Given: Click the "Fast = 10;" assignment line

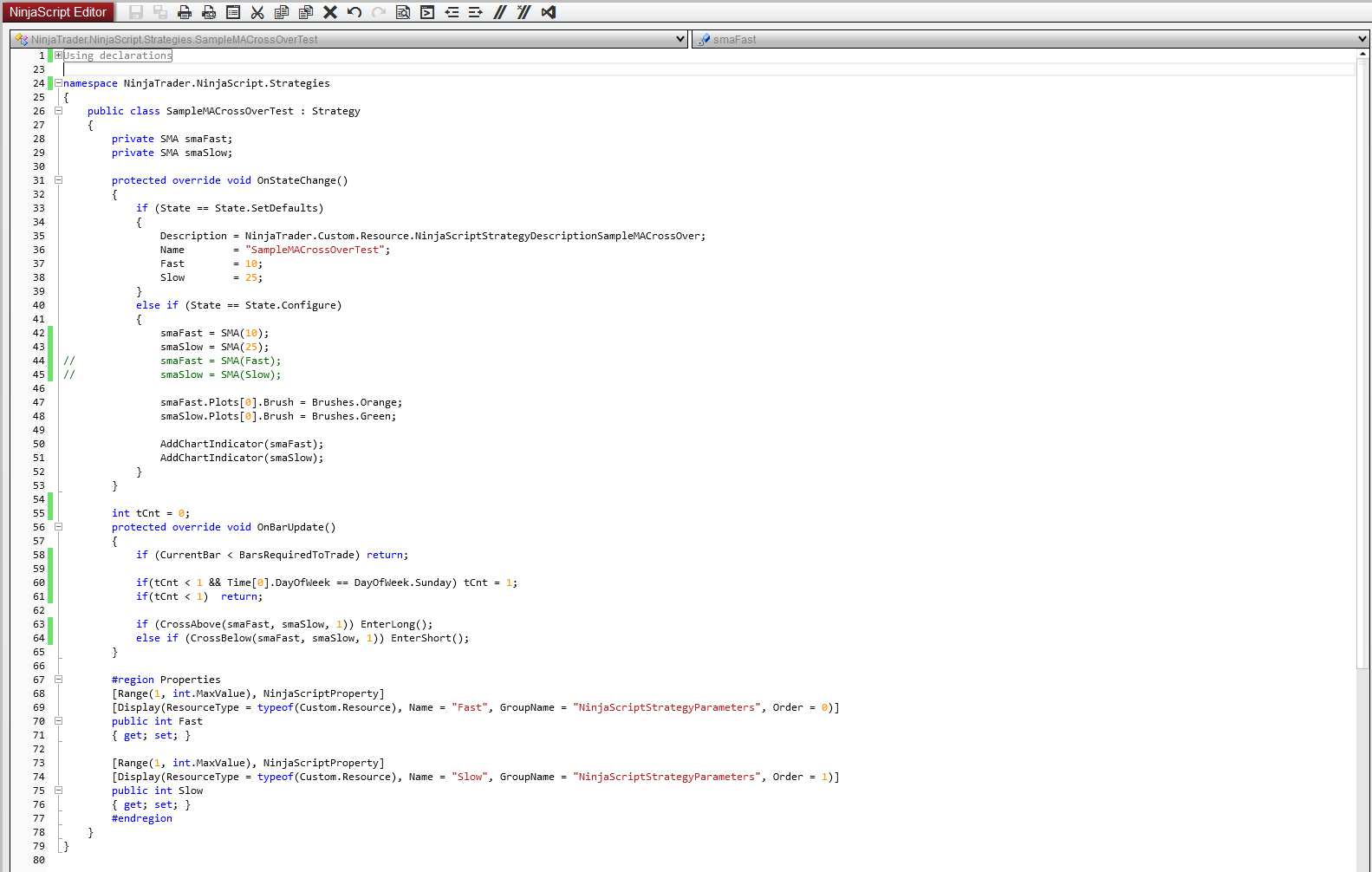Looking at the screenshot, I should click(211, 264).
